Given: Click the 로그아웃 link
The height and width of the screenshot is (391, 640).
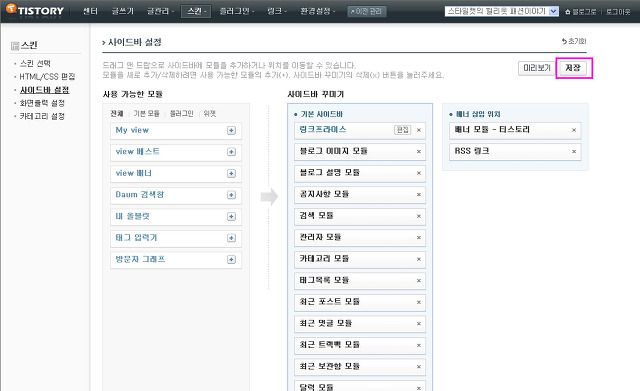Looking at the screenshot, I should point(618,12).
